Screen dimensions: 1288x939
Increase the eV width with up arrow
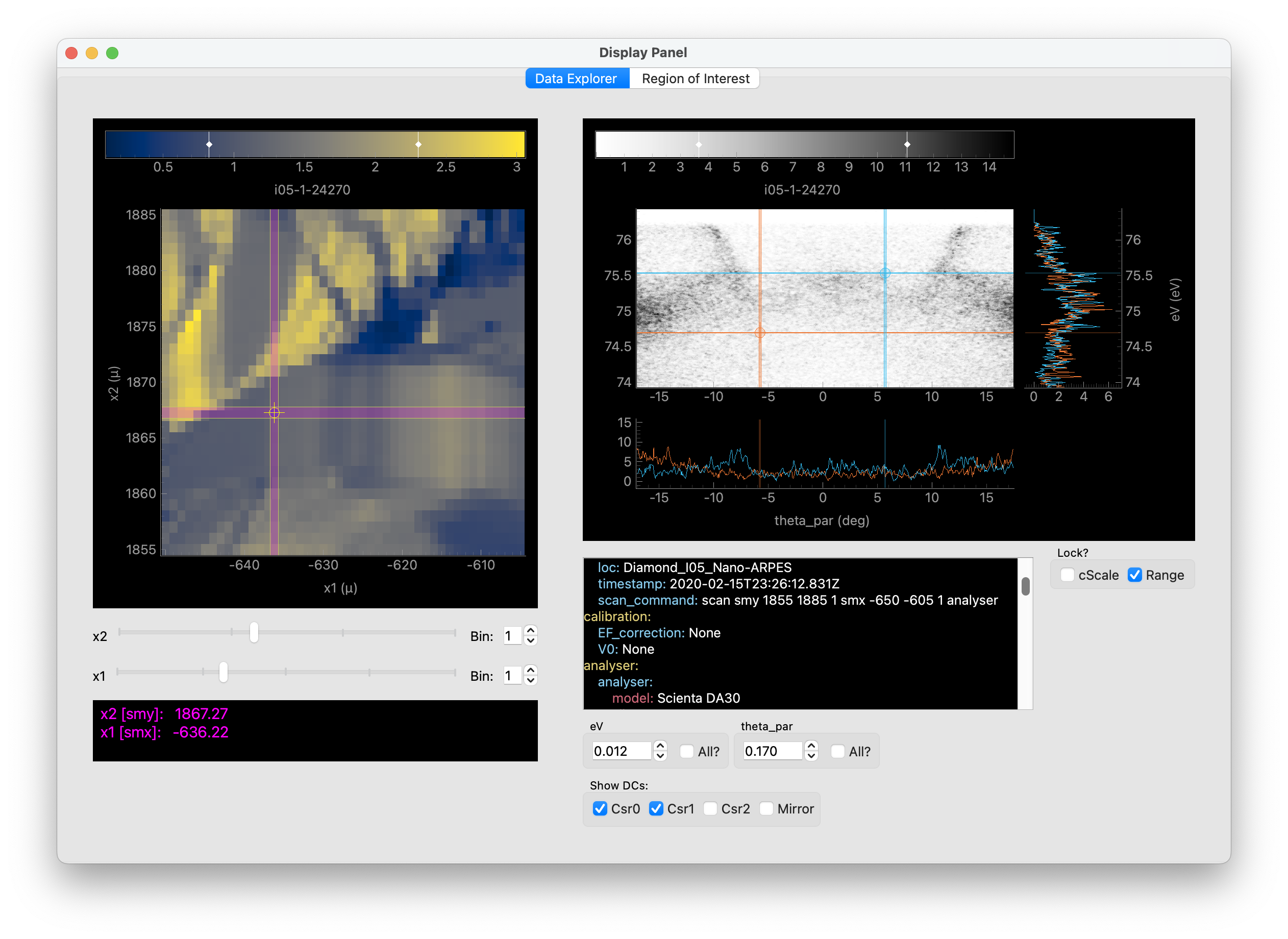click(660, 745)
